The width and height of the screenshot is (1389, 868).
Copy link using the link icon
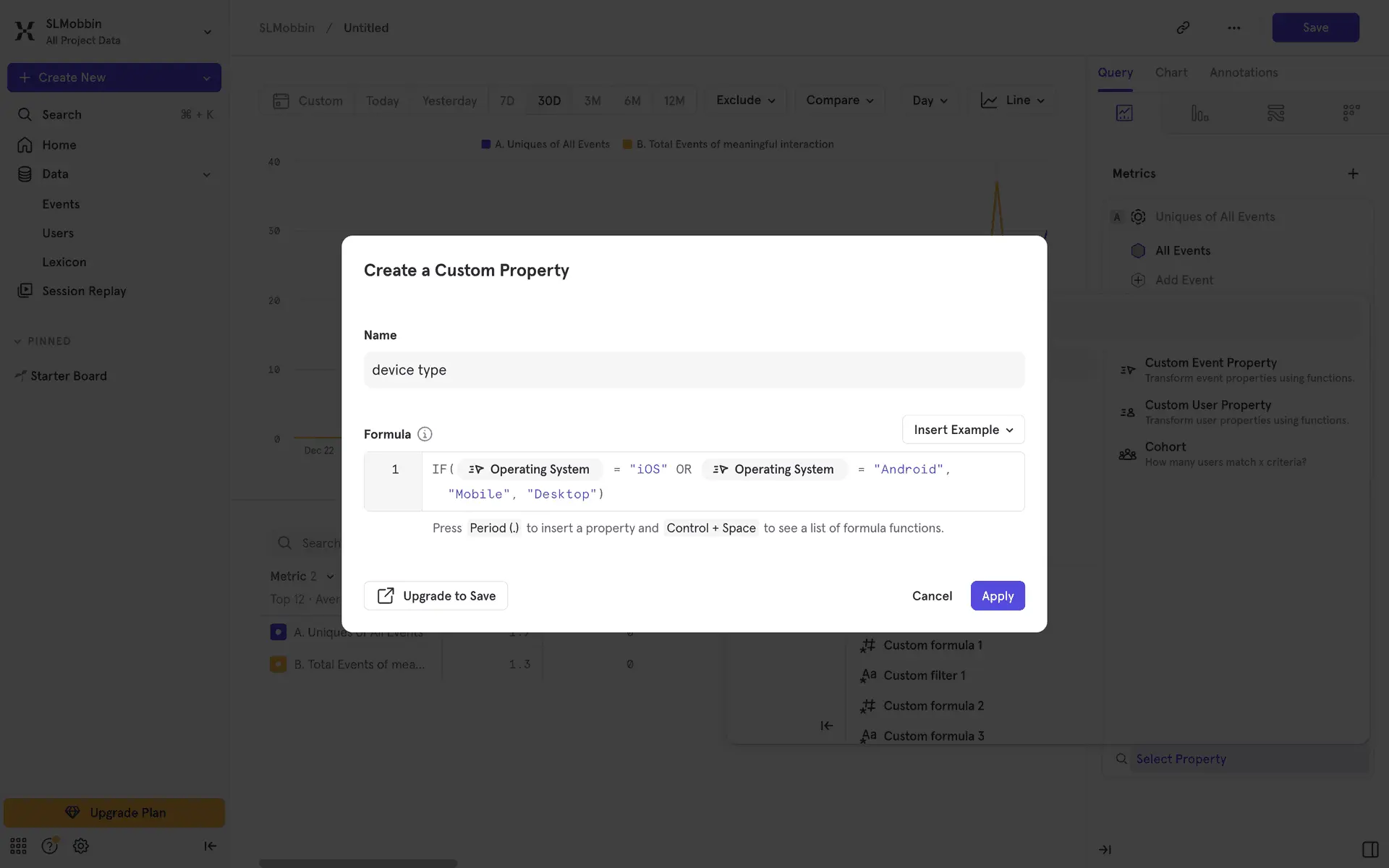click(x=1183, y=27)
